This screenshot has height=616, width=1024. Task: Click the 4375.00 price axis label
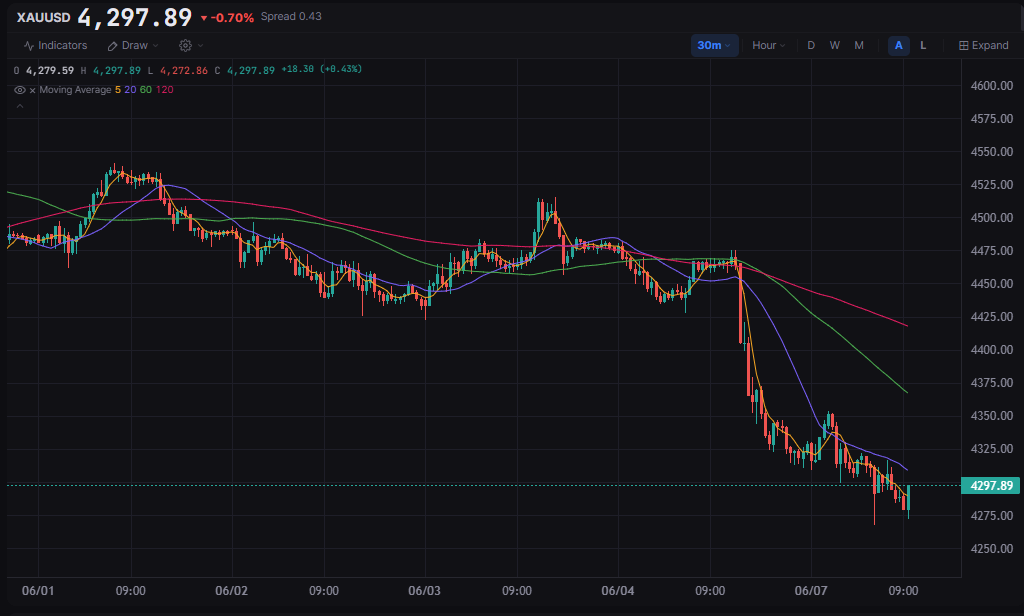(992, 383)
